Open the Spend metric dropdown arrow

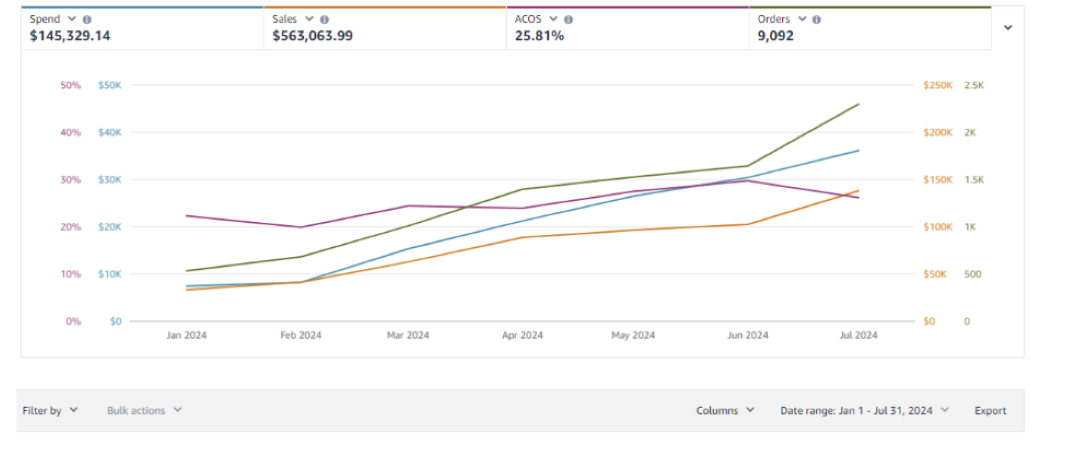pyautogui.click(x=72, y=19)
